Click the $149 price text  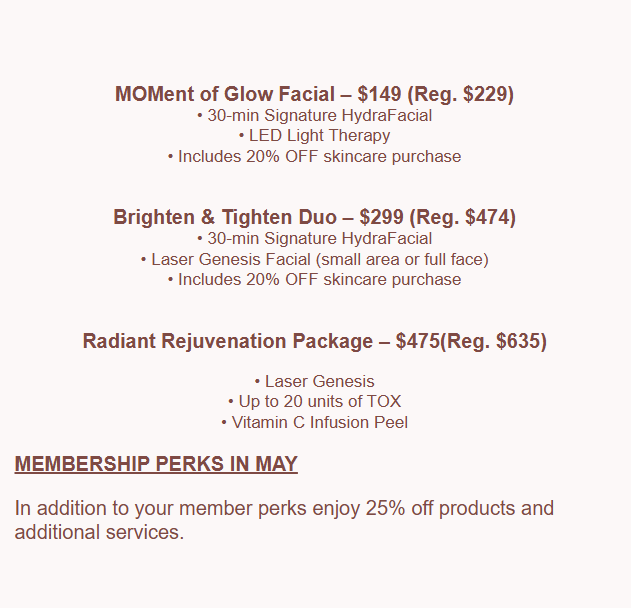[379, 94]
